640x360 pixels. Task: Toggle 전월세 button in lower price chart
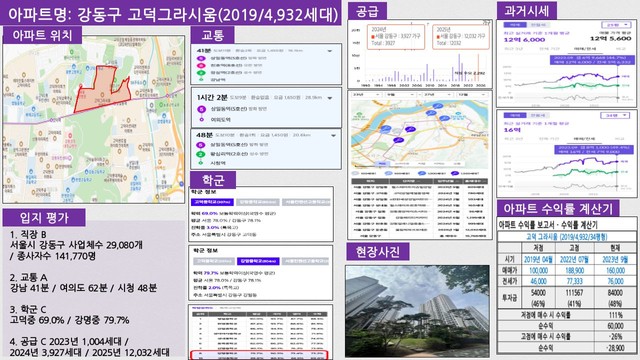(537, 116)
